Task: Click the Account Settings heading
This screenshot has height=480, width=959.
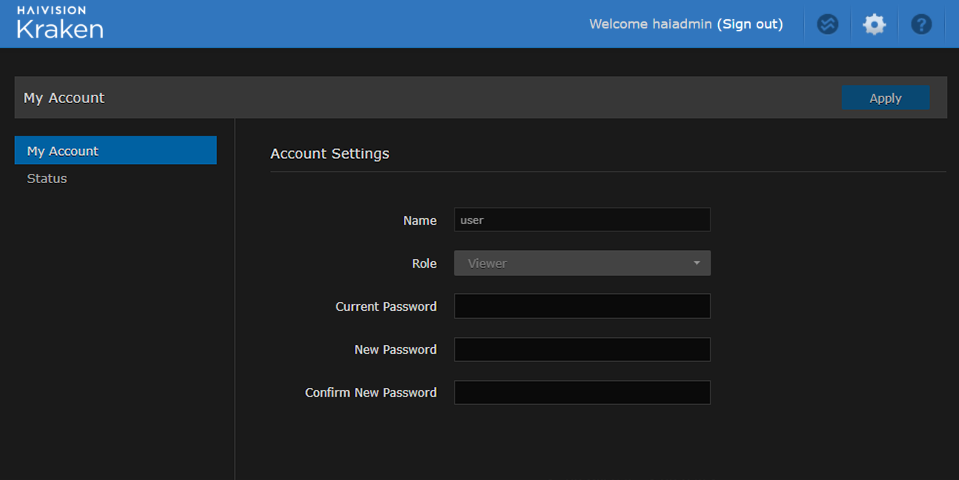Action: [x=329, y=154]
